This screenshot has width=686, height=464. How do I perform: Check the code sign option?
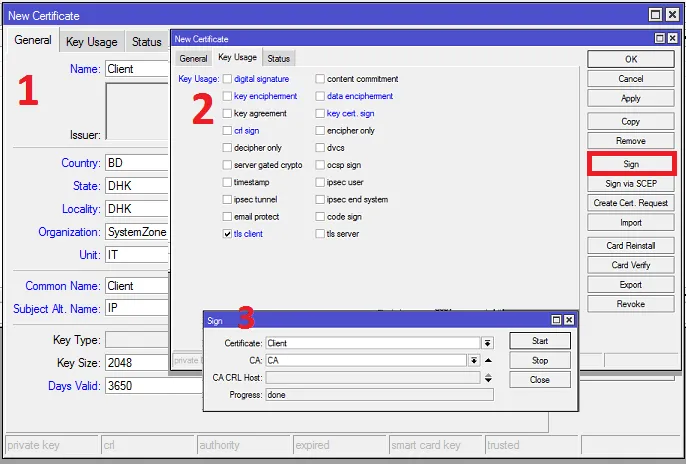[x=320, y=216]
